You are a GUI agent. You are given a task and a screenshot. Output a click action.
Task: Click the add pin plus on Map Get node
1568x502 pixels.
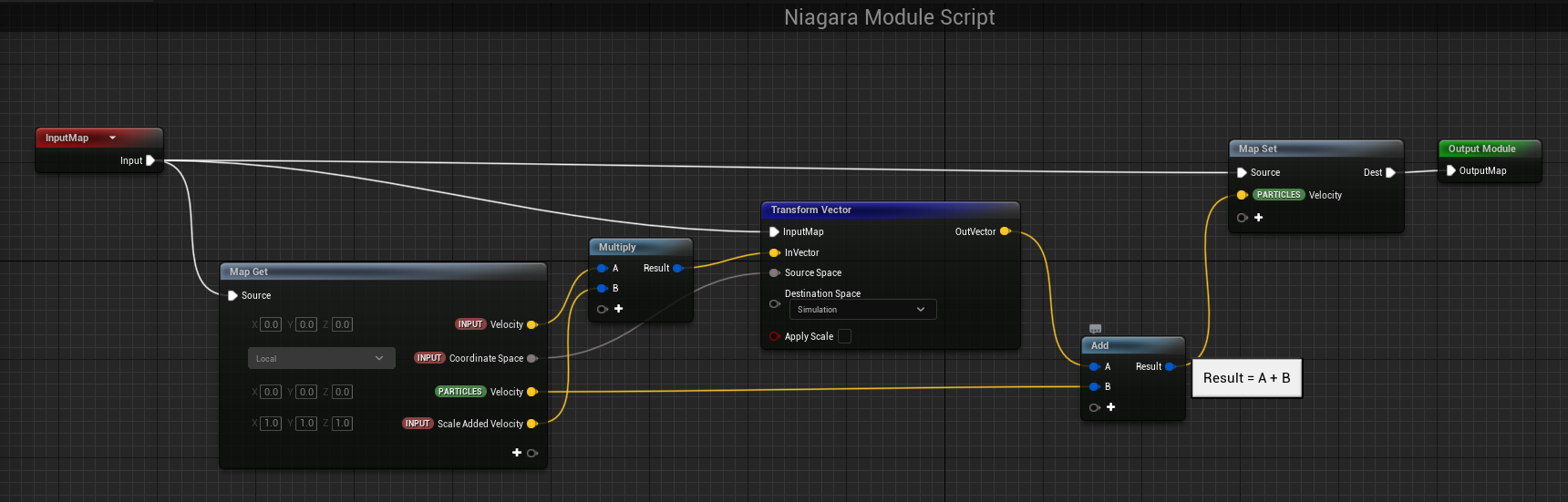(x=517, y=453)
